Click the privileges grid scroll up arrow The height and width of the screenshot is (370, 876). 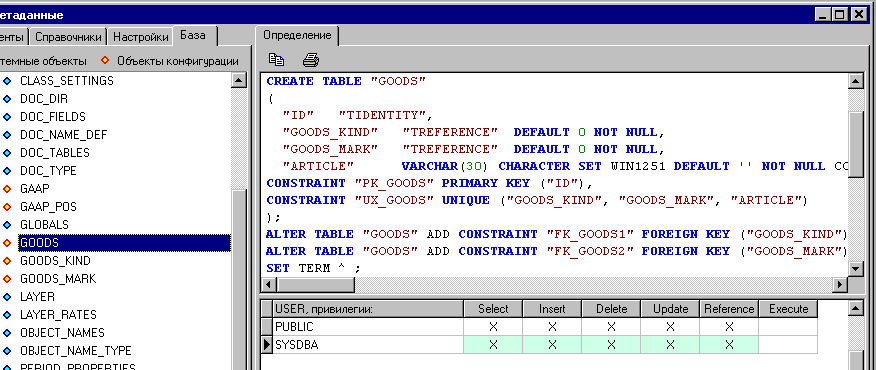856,309
